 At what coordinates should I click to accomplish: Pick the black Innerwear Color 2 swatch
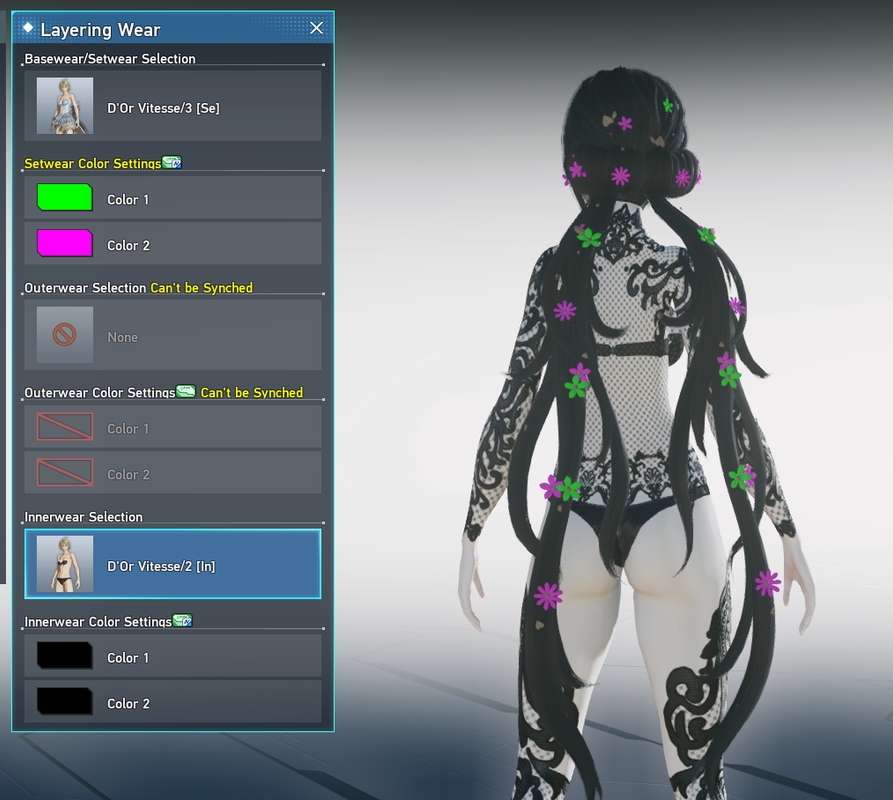pyautogui.click(x=65, y=701)
